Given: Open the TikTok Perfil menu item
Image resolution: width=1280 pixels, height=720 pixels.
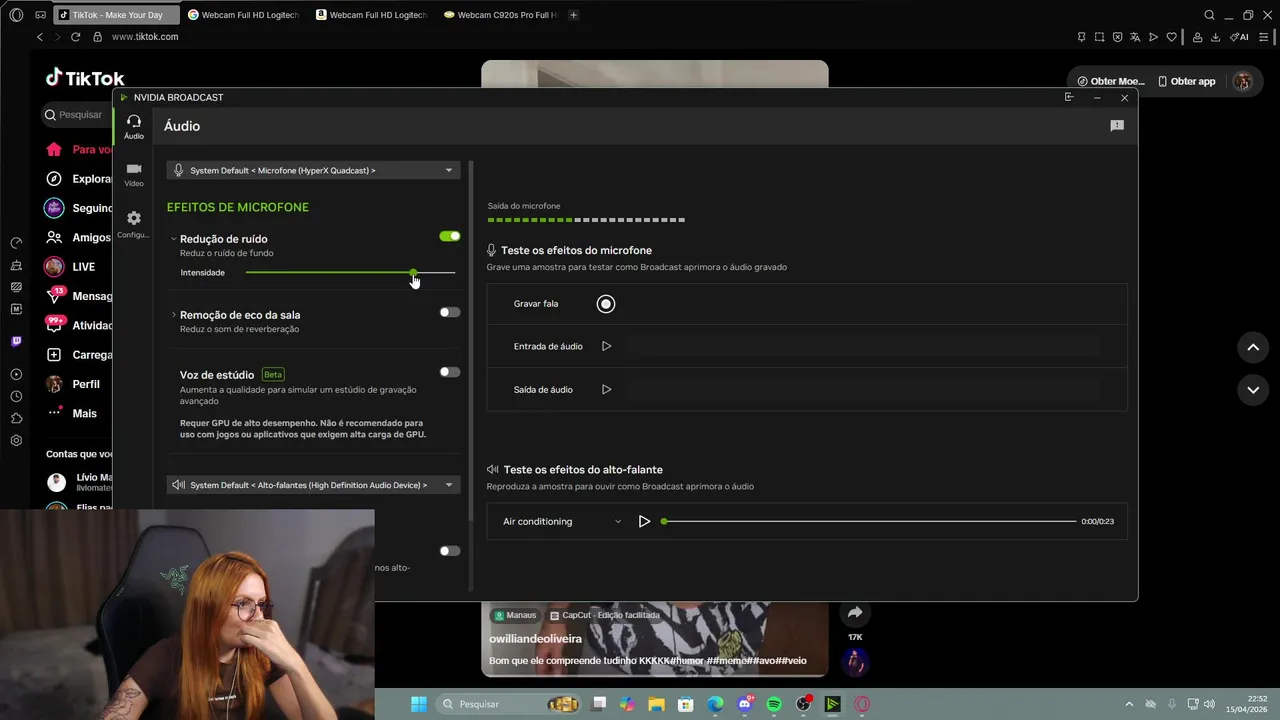Looking at the screenshot, I should [x=74, y=384].
